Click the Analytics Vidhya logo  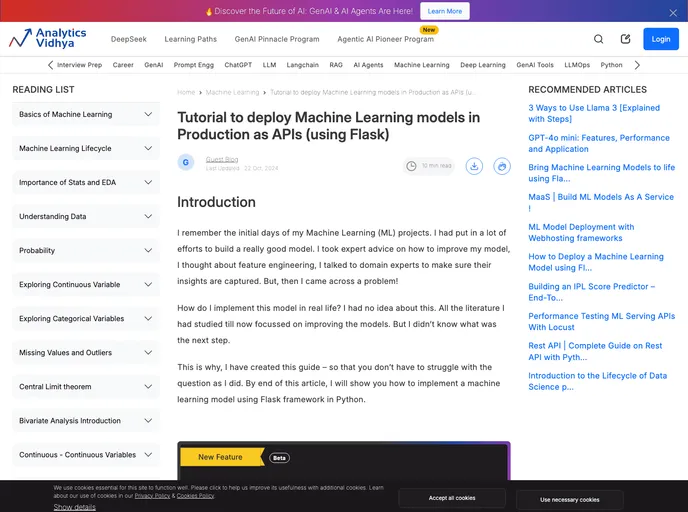tap(47, 38)
